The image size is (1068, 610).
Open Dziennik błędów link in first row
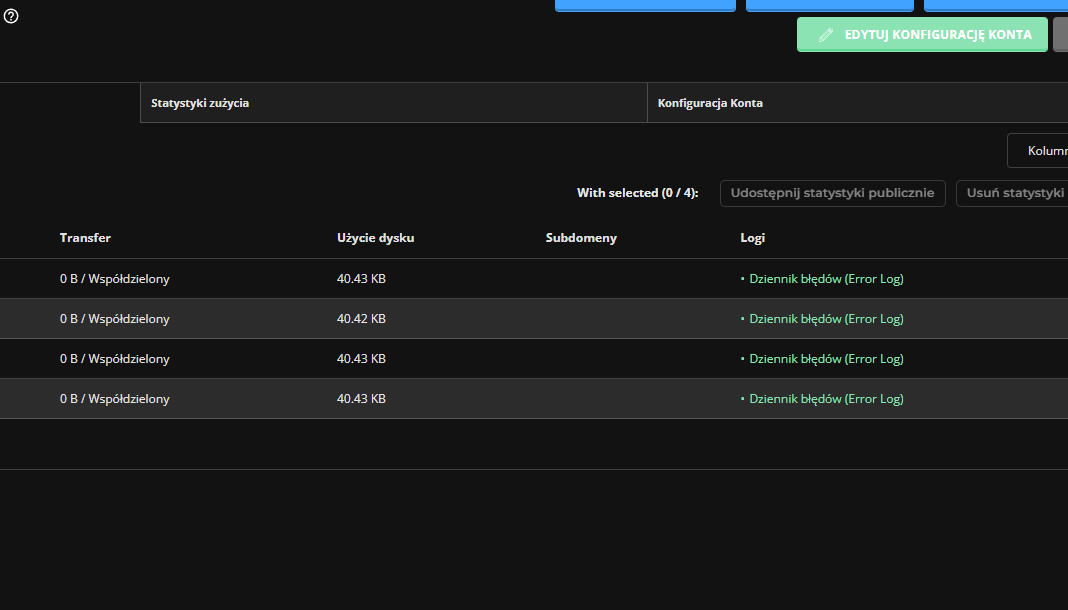826,279
